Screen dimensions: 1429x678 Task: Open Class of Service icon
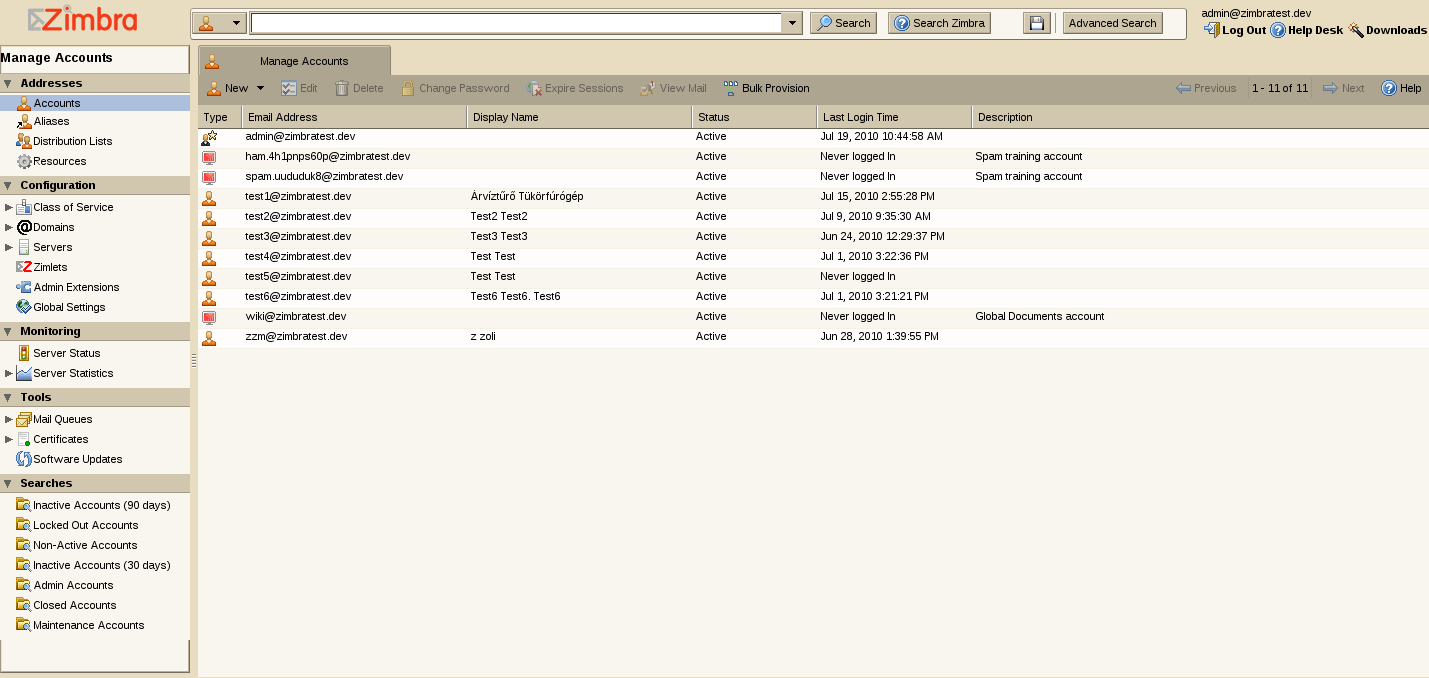coord(24,207)
